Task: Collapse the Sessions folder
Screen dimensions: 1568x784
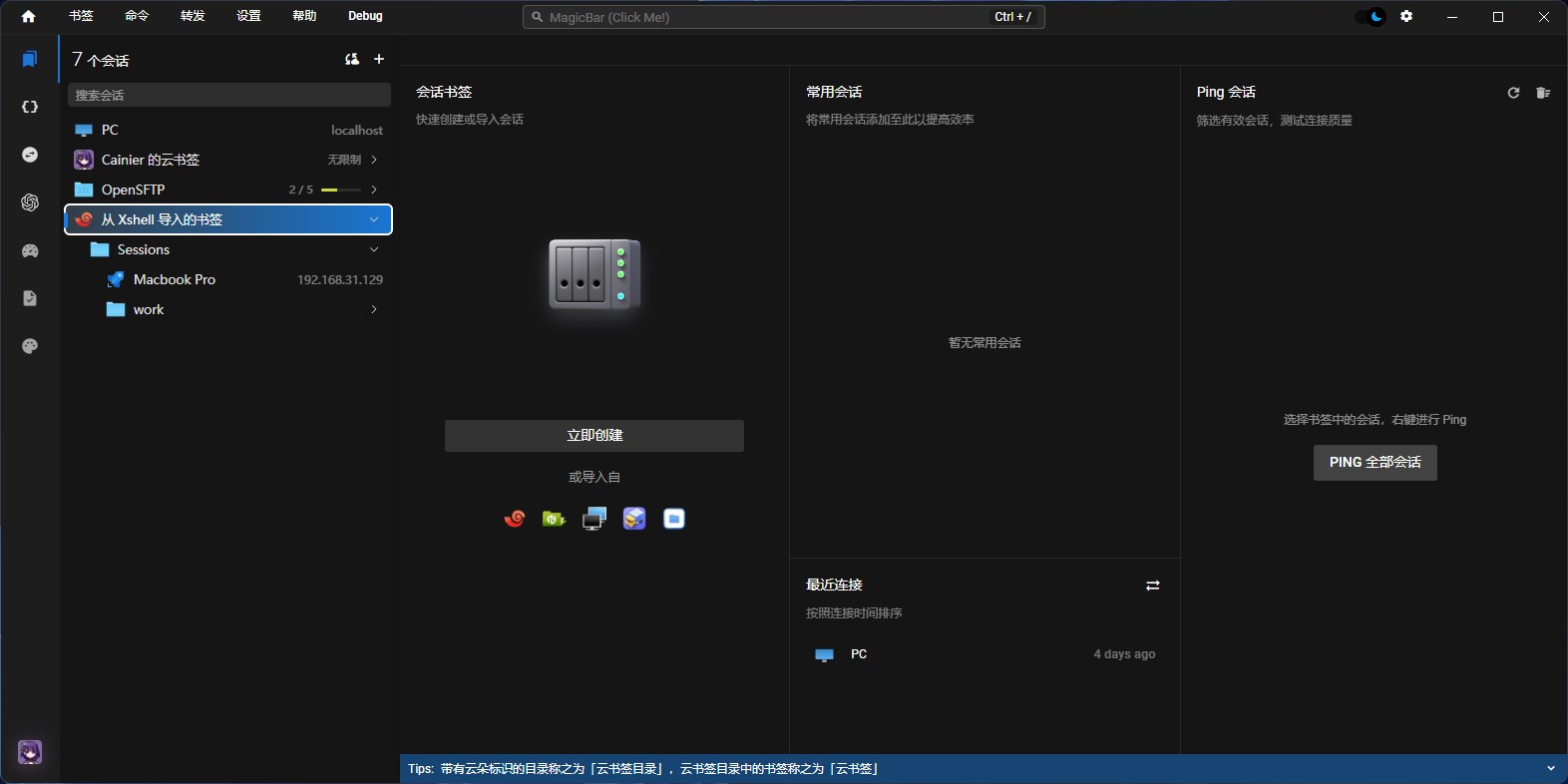Action: click(374, 249)
